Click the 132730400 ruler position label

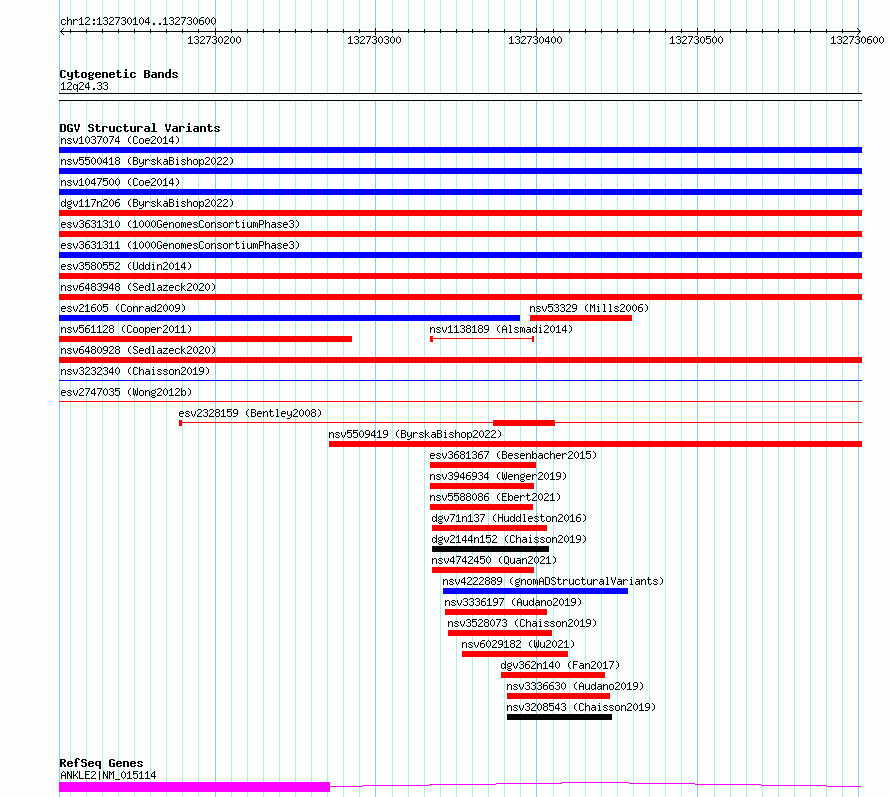tap(535, 40)
